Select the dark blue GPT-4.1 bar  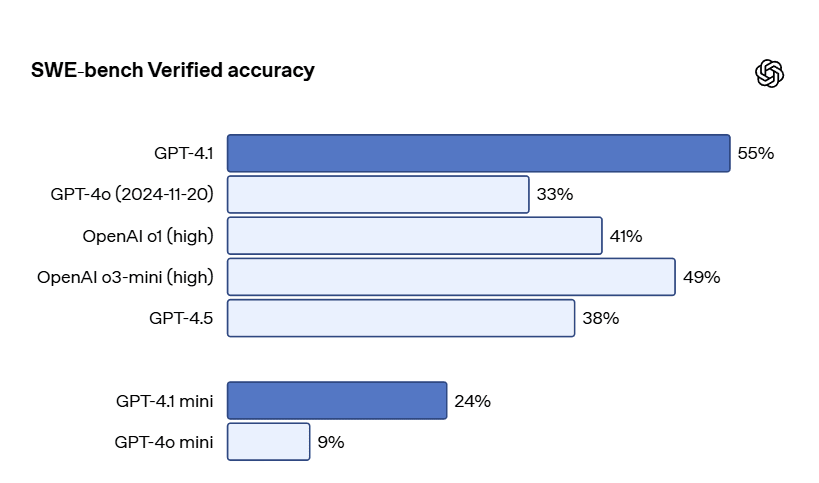pos(478,153)
